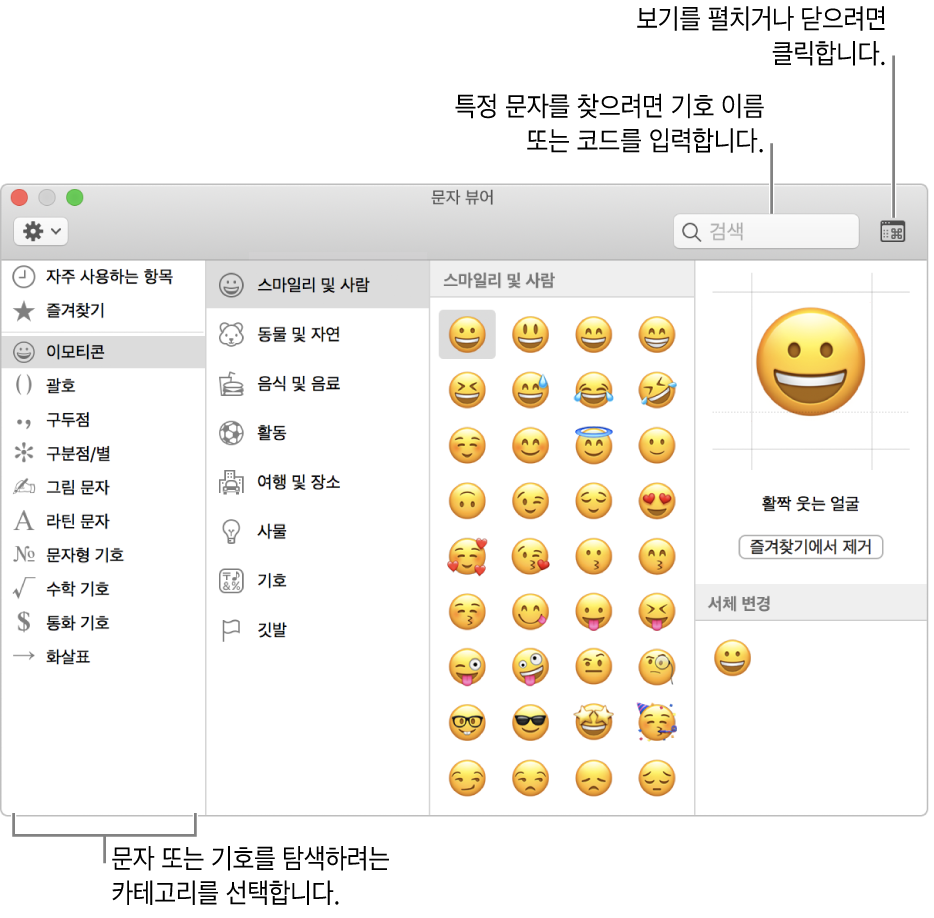Select the upside-down face emoji
934x918 pixels.
click(467, 501)
